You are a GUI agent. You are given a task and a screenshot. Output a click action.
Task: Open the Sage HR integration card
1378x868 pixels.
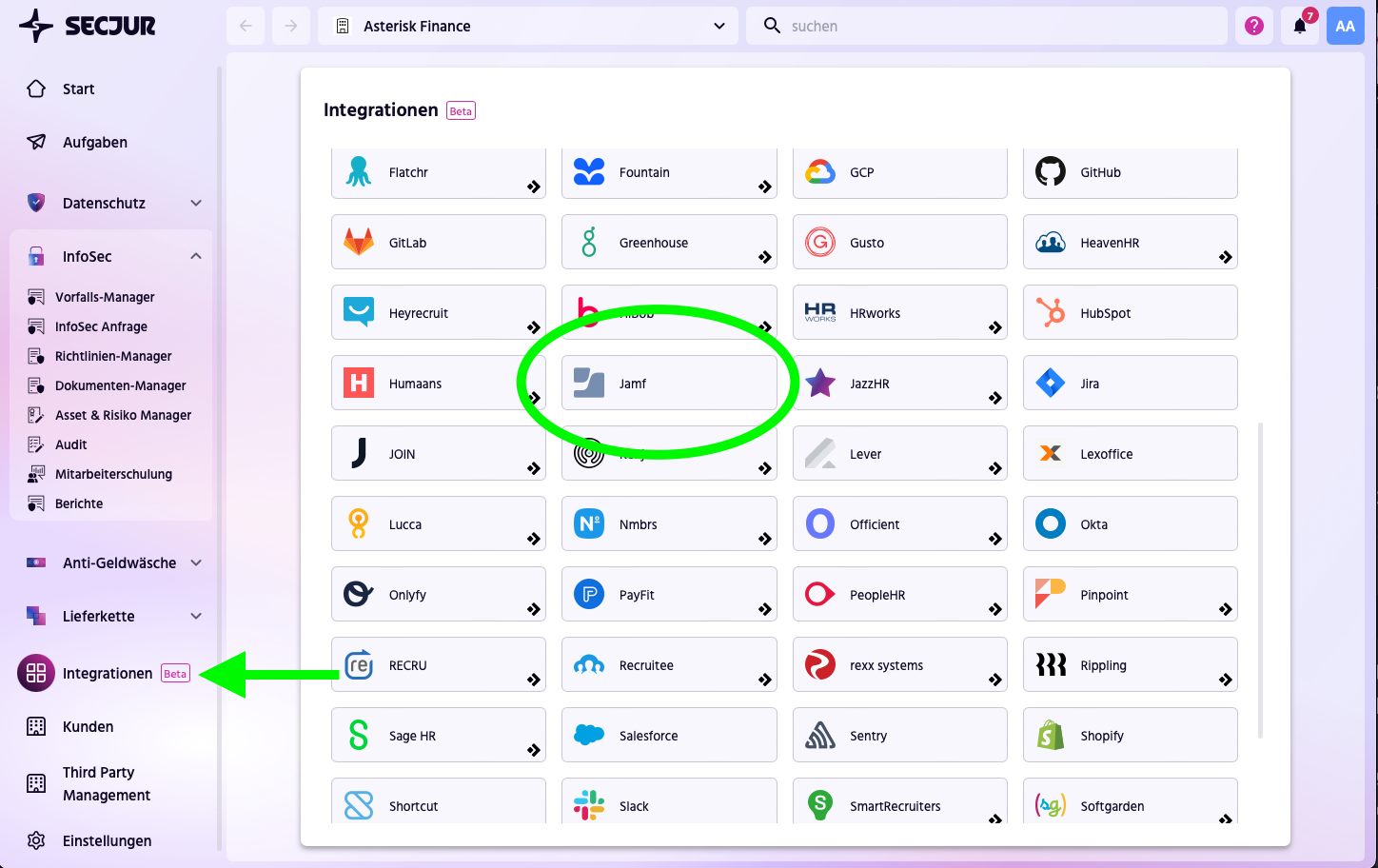point(439,735)
